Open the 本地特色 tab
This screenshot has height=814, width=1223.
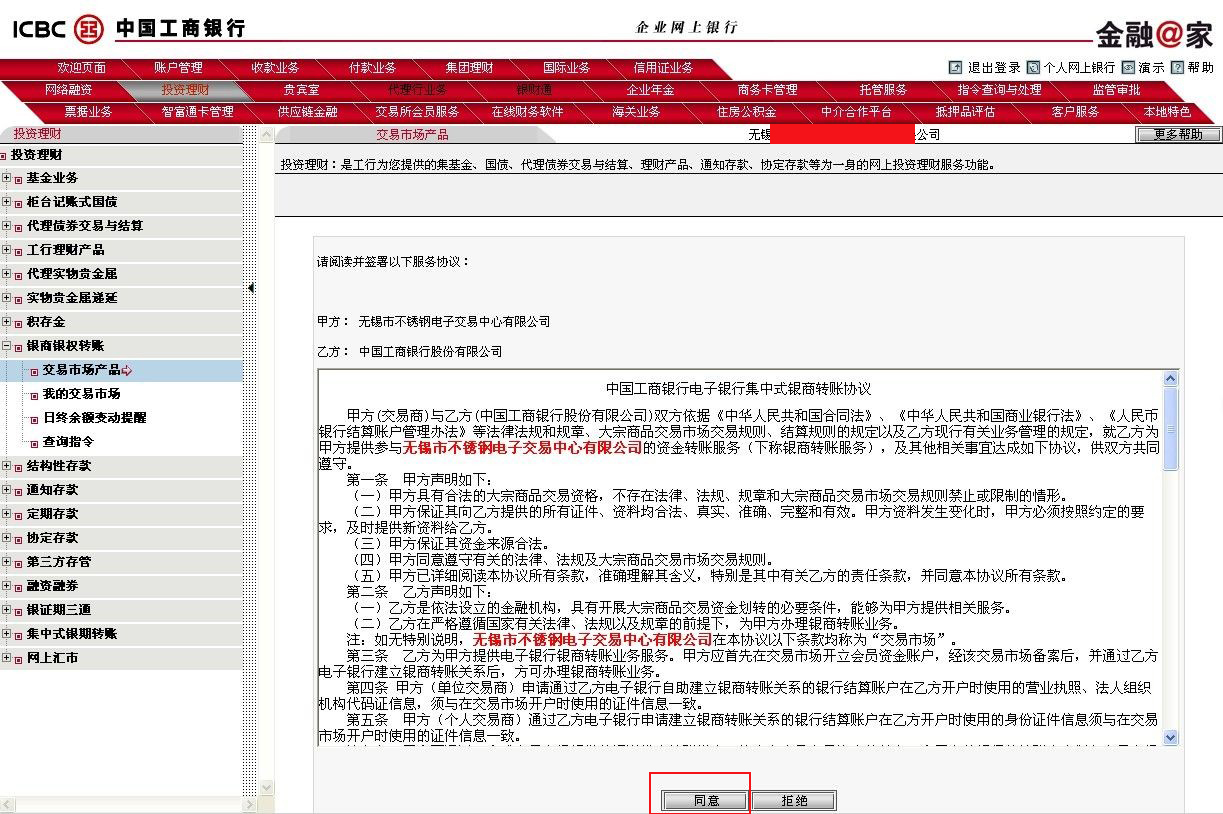tap(1167, 112)
